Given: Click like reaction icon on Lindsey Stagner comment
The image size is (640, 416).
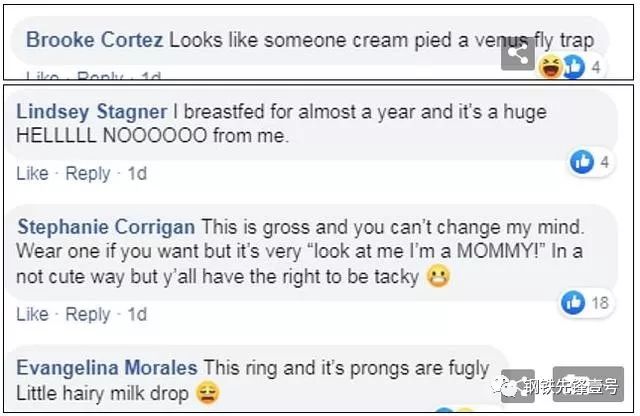Looking at the screenshot, I should tap(582, 162).
